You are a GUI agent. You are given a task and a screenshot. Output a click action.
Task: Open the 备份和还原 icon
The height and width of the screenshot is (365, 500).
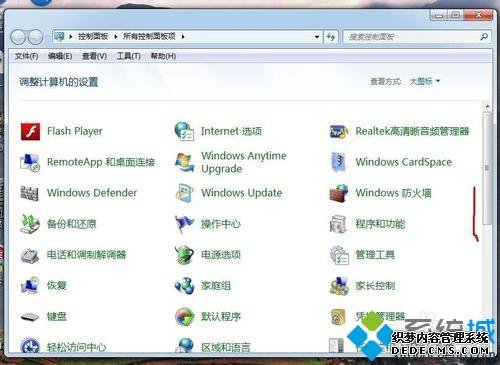(x=30, y=224)
